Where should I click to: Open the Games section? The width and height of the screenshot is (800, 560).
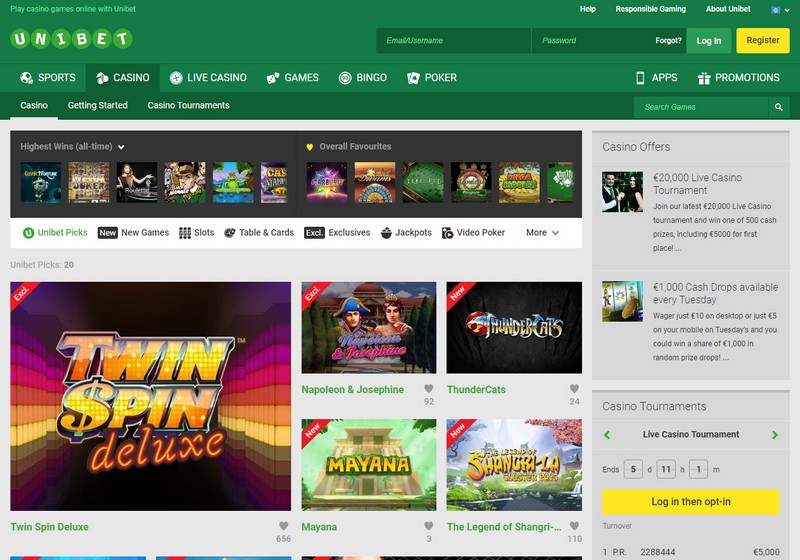pos(293,78)
